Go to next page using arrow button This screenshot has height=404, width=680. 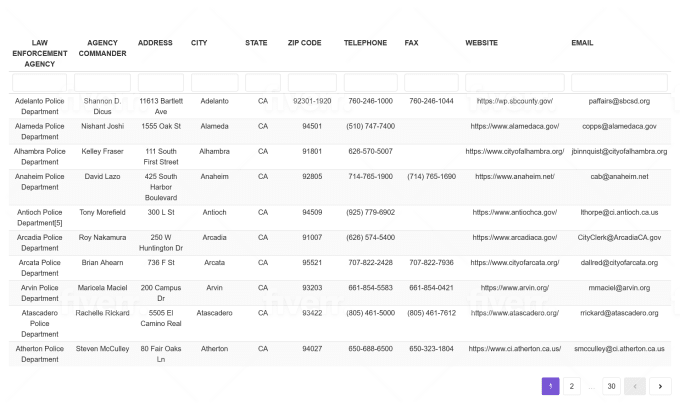(660, 386)
